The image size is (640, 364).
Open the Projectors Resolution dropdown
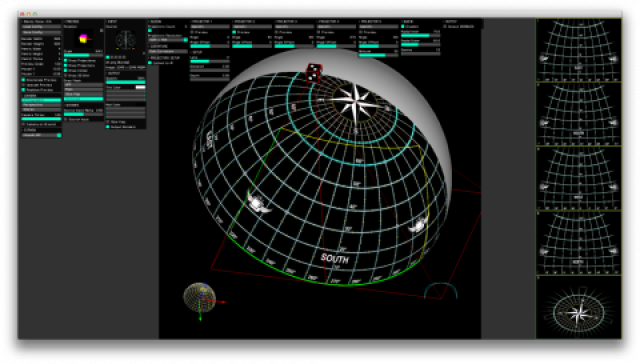(167, 40)
